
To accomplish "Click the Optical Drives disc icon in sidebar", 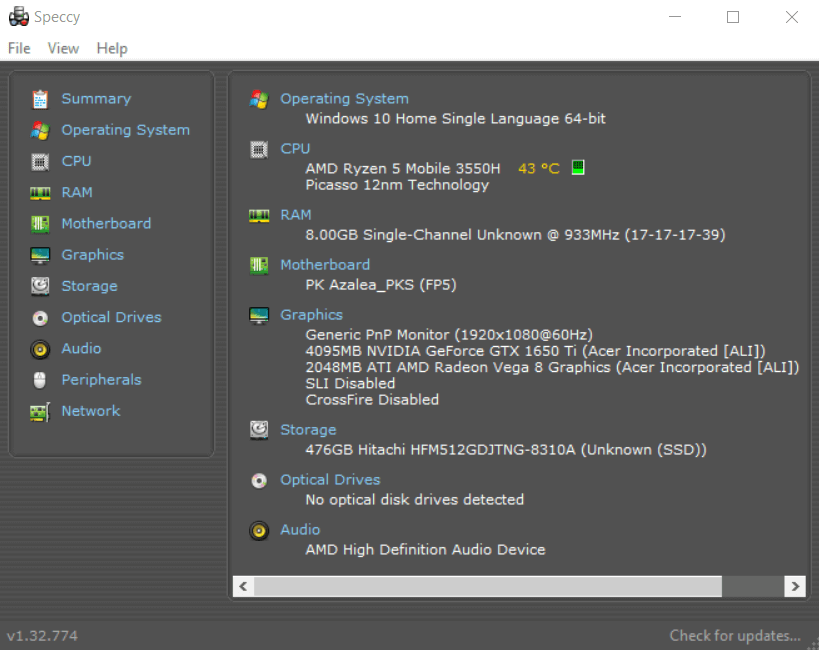I will [40, 318].
